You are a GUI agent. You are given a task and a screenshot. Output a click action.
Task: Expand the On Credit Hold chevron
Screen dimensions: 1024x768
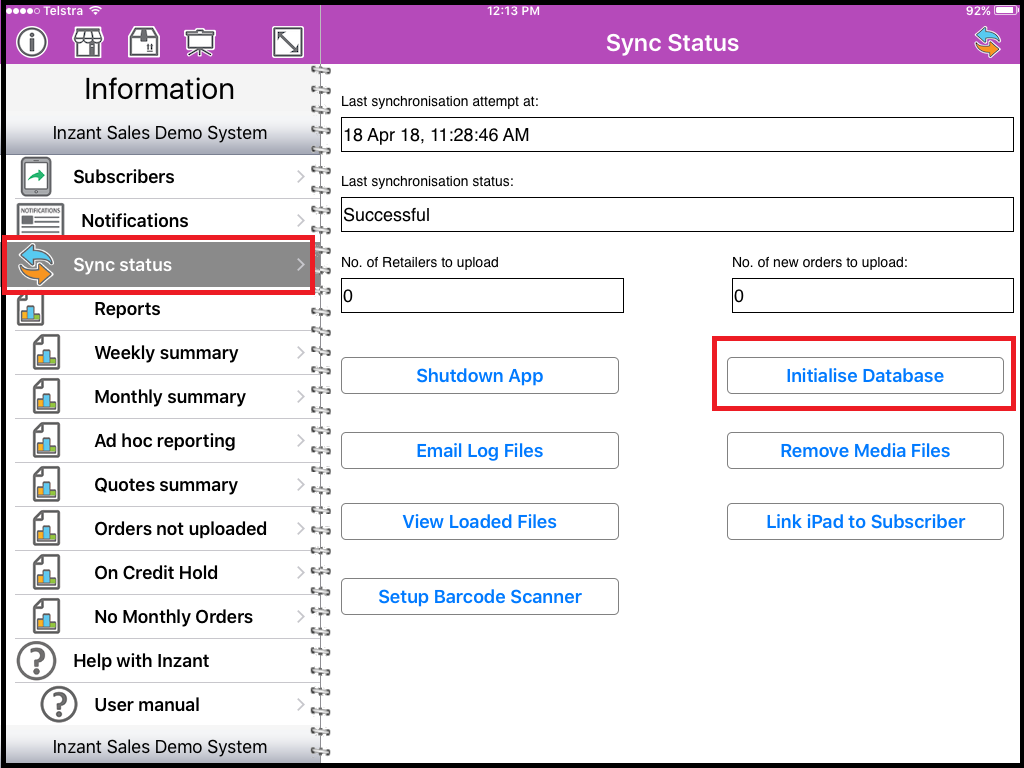point(300,573)
